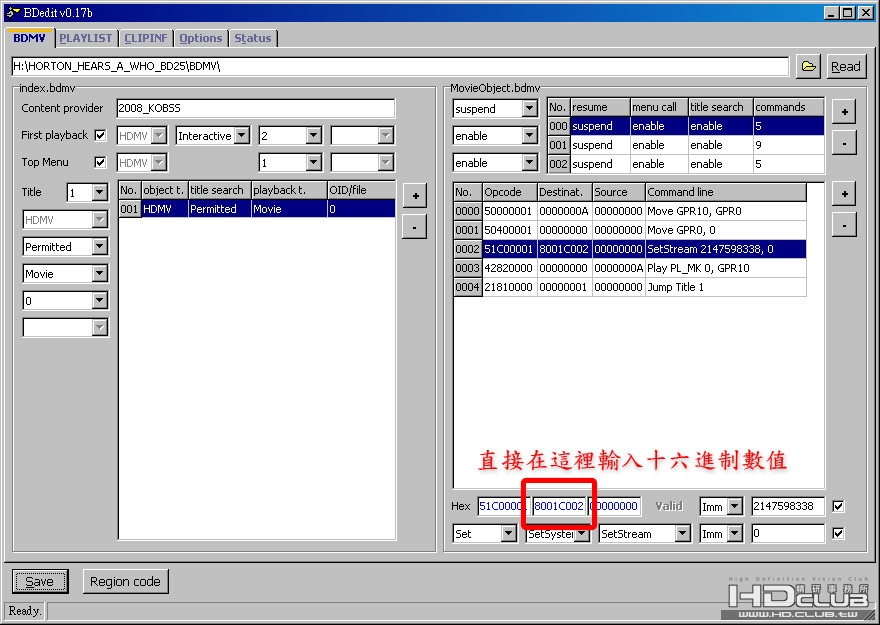The width and height of the screenshot is (880, 625).
Task: Select command 0000 Move GPR10, GPR0
Action: 630,211
